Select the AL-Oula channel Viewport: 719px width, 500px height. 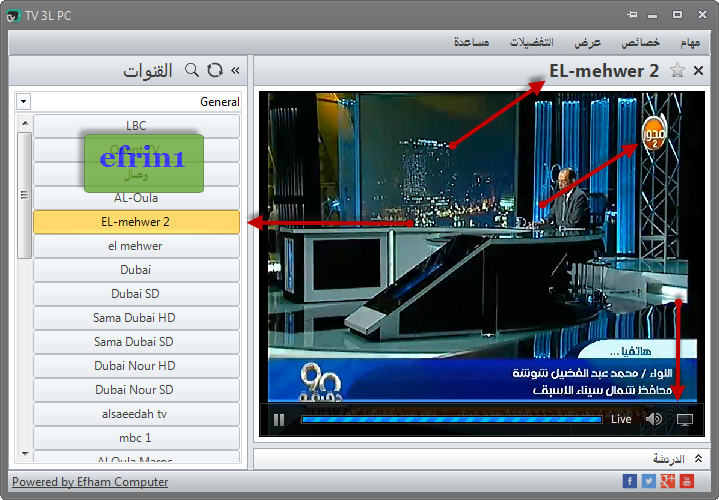136,198
